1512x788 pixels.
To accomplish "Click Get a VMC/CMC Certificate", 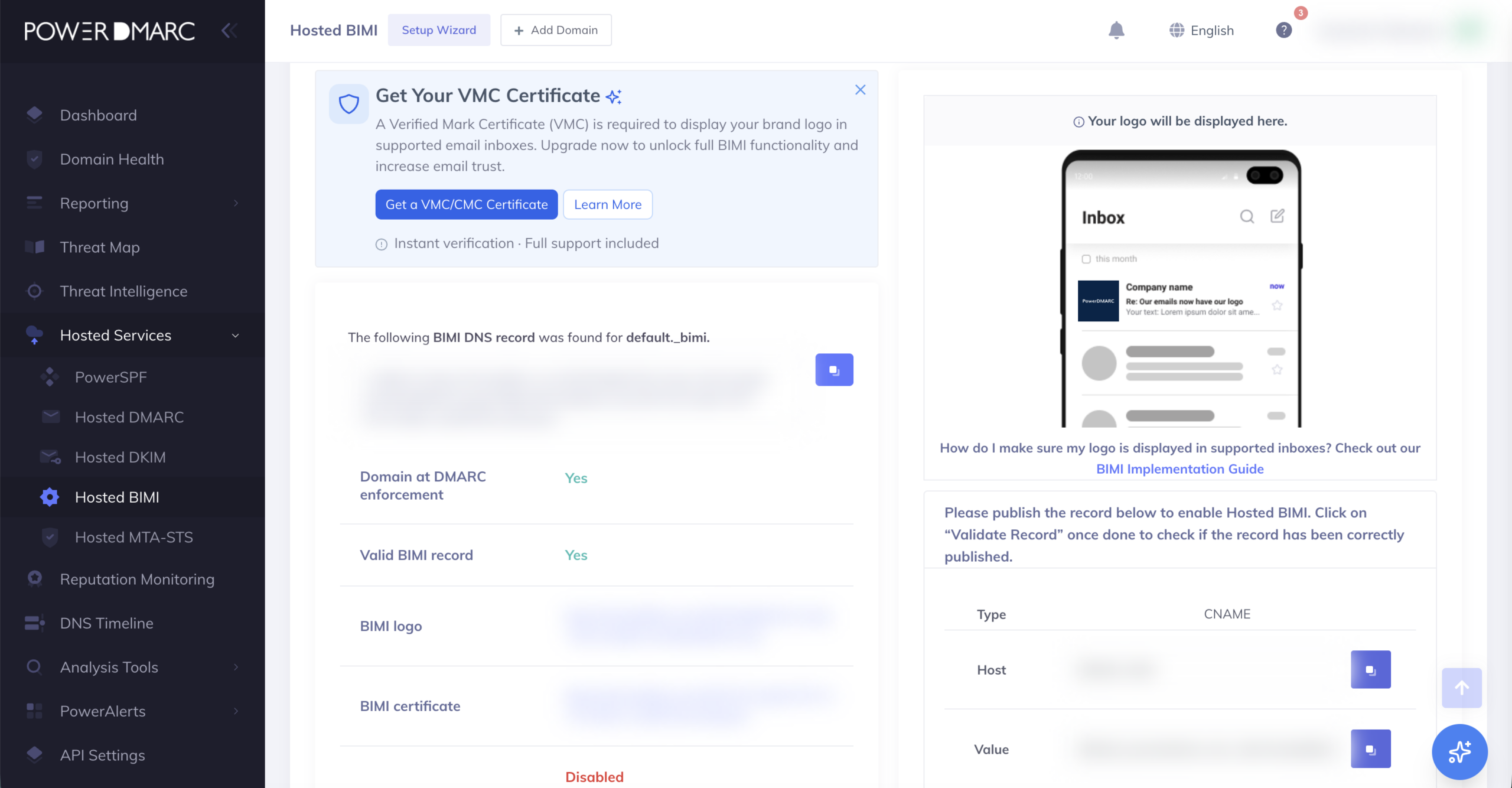I will (467, 204).
